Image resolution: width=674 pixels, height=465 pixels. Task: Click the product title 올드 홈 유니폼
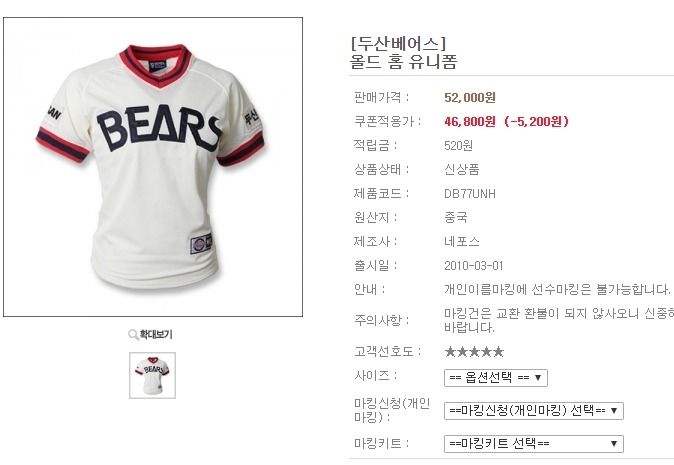[x=403, y=61]
